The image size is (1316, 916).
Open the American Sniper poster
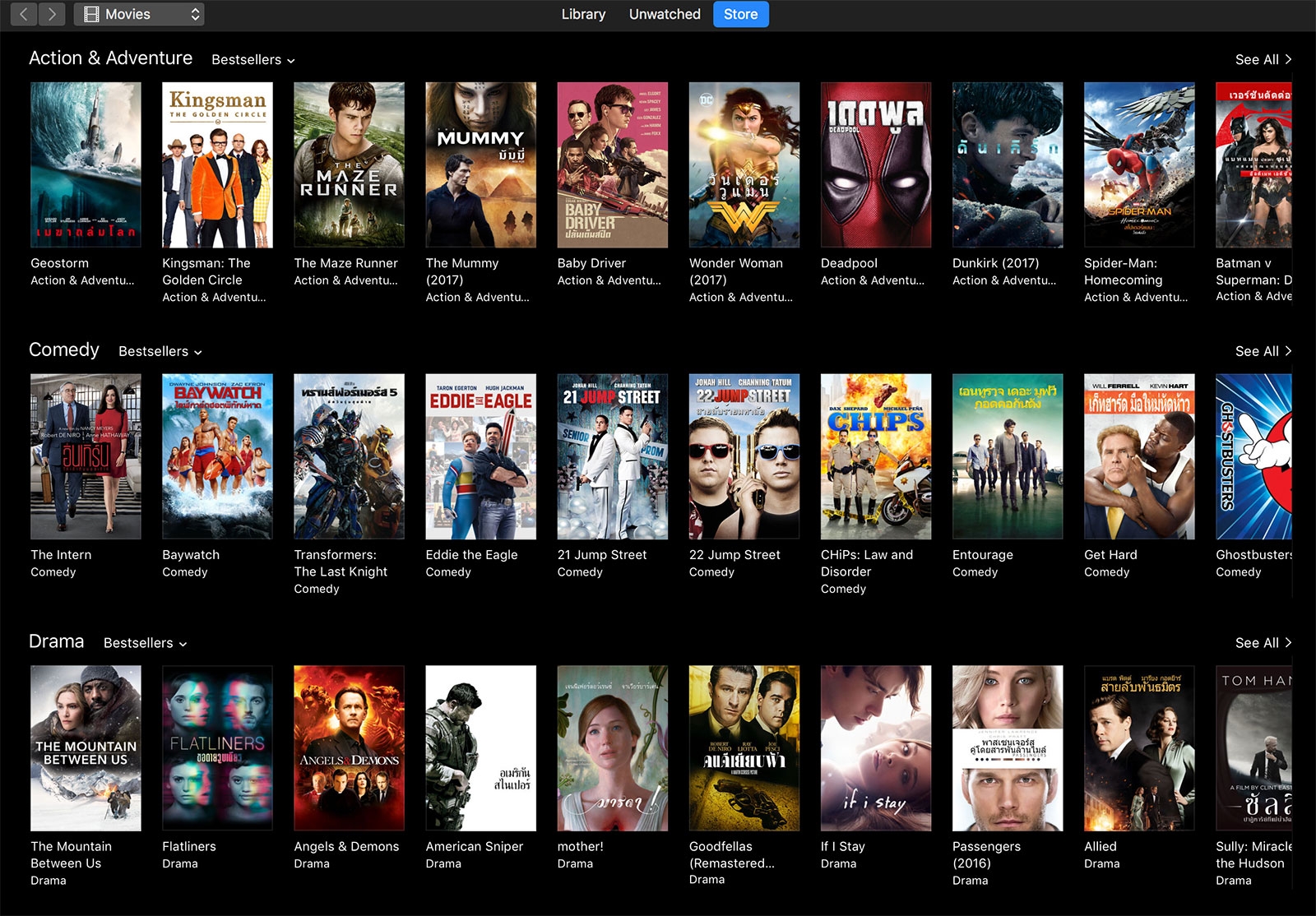coord(480,747)
